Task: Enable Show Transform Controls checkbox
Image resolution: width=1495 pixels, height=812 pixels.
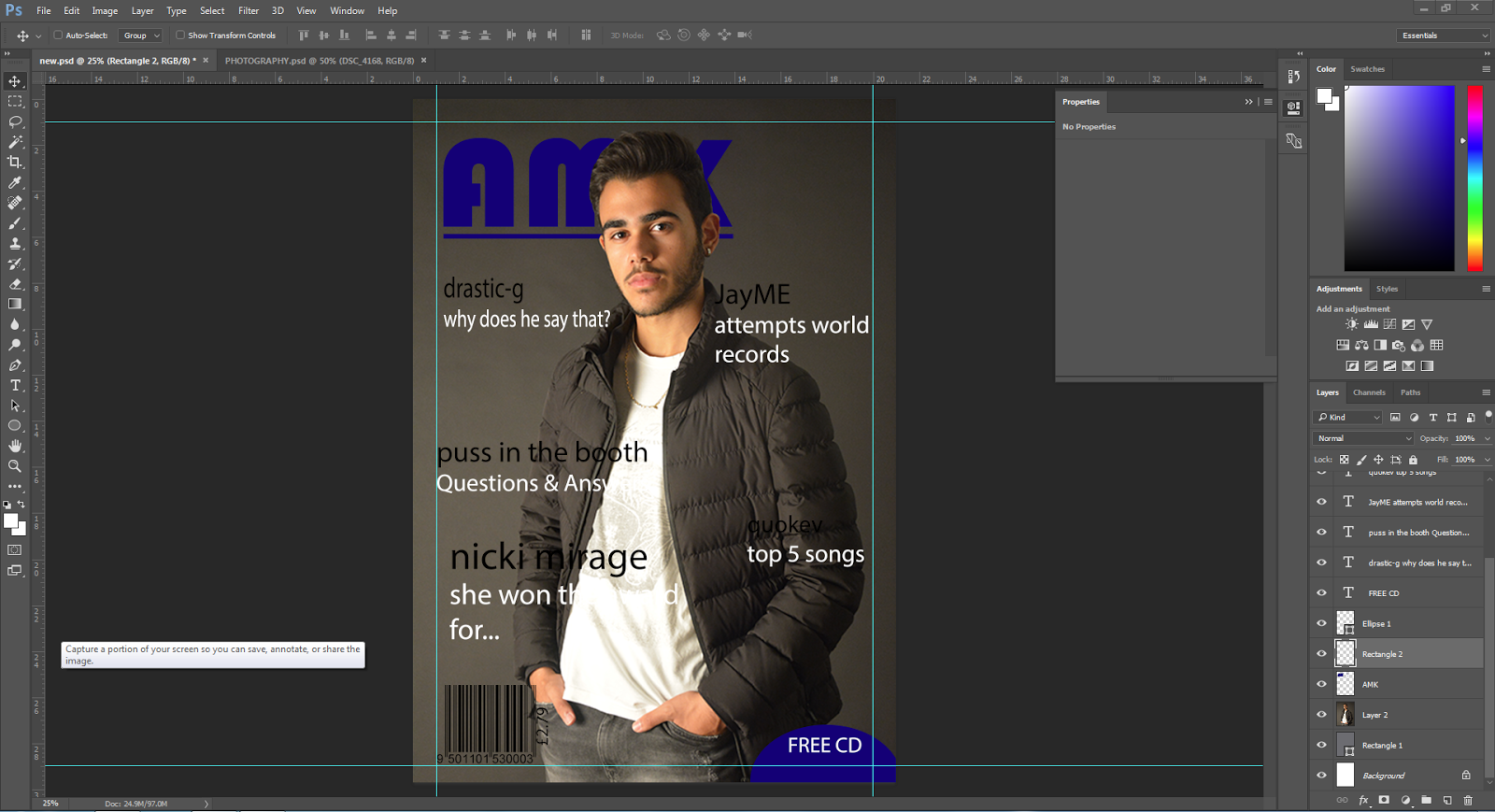Action: [180, 36]
